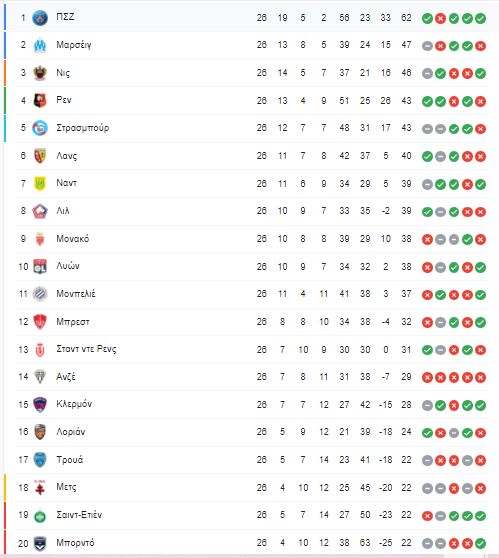
Task: Select the Κλερμόν team crest
Action: click(40, 405)
